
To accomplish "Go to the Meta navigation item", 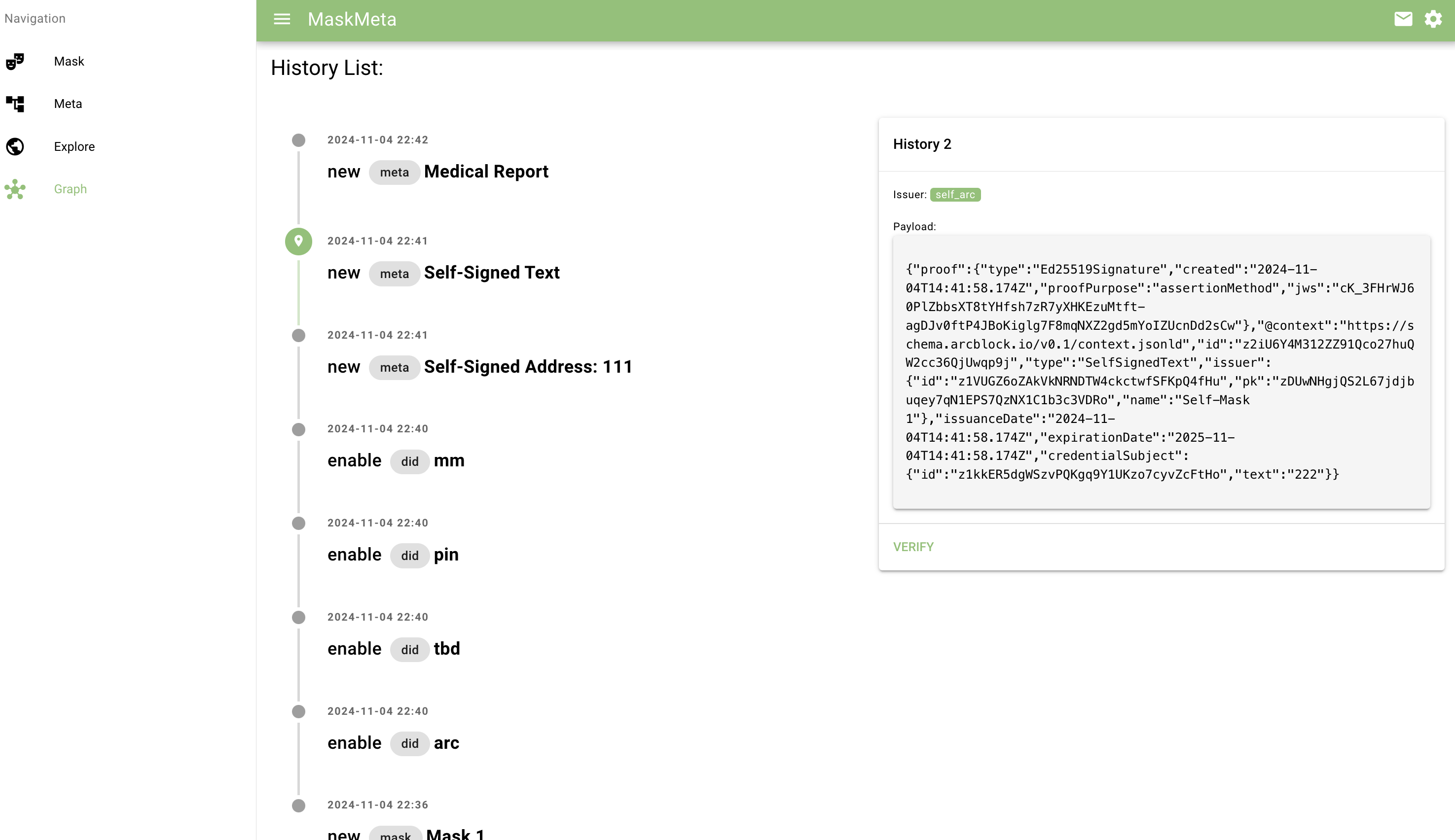I will 68,104.
